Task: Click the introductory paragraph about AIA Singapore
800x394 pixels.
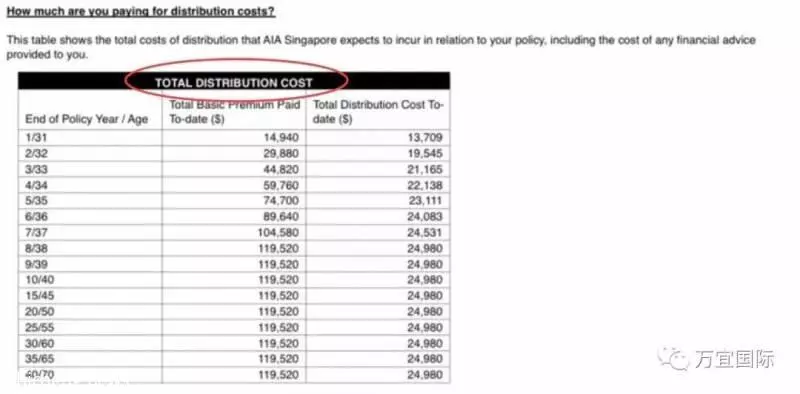Action: click(x=381, y=47)
